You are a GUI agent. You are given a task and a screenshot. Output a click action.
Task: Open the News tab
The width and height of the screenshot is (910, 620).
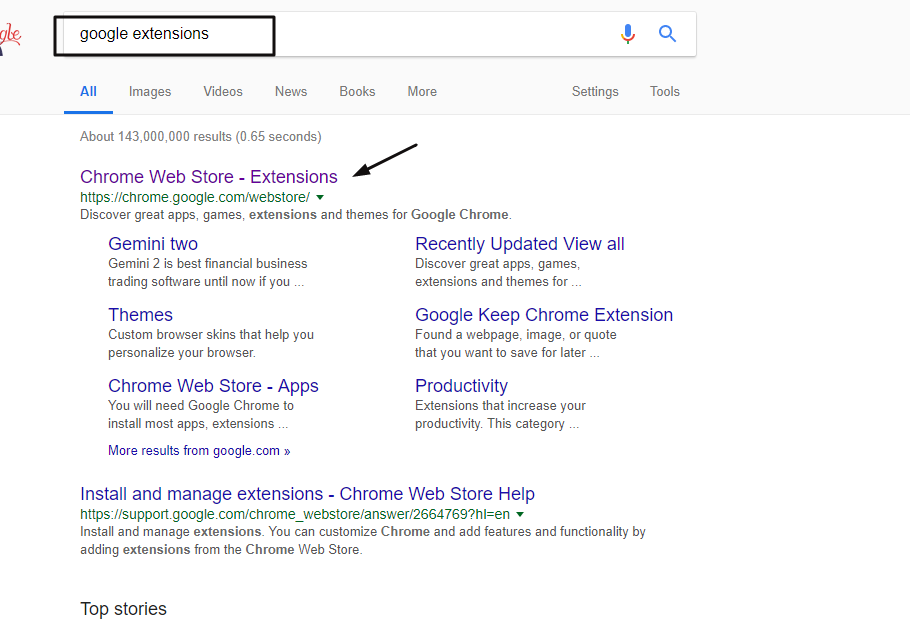[x=291, y=92]
